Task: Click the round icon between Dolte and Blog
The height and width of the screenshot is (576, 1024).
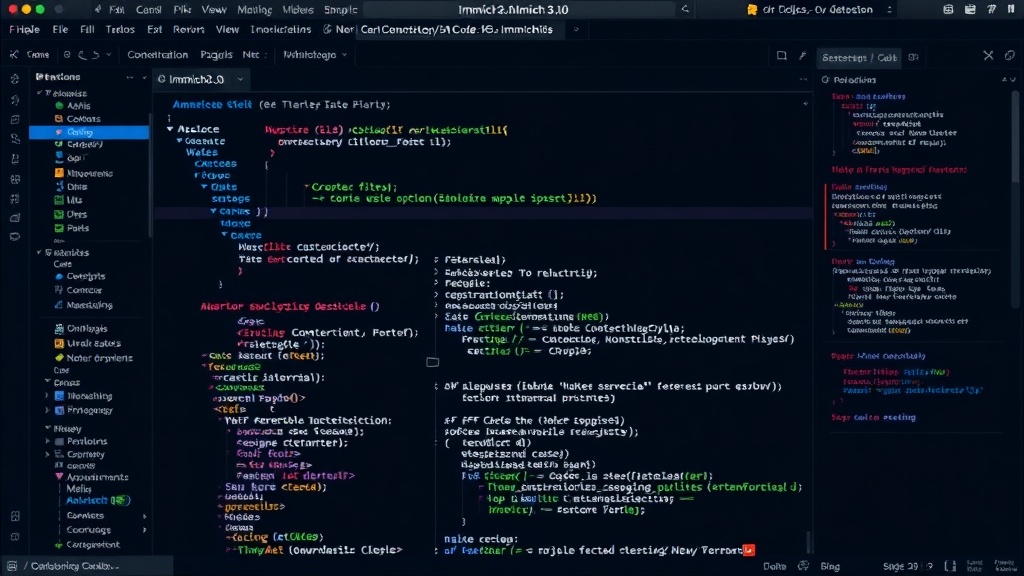Action: [803, 566]
